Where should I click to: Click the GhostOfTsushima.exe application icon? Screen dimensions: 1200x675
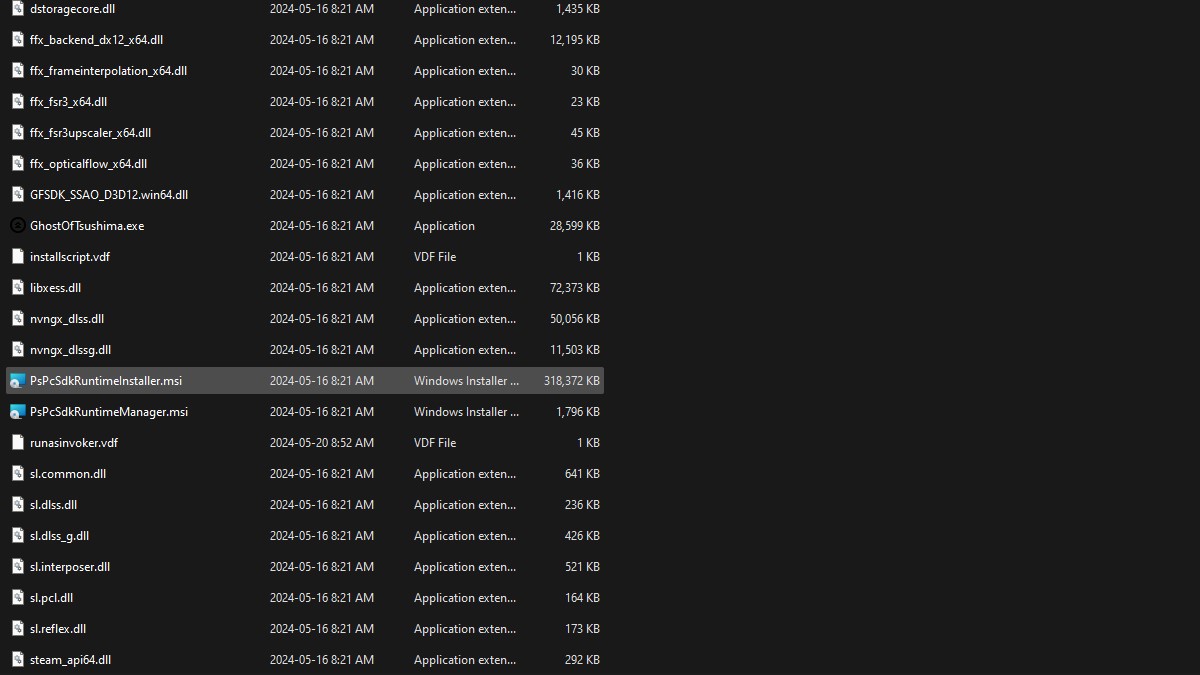(x=17, y=226)
